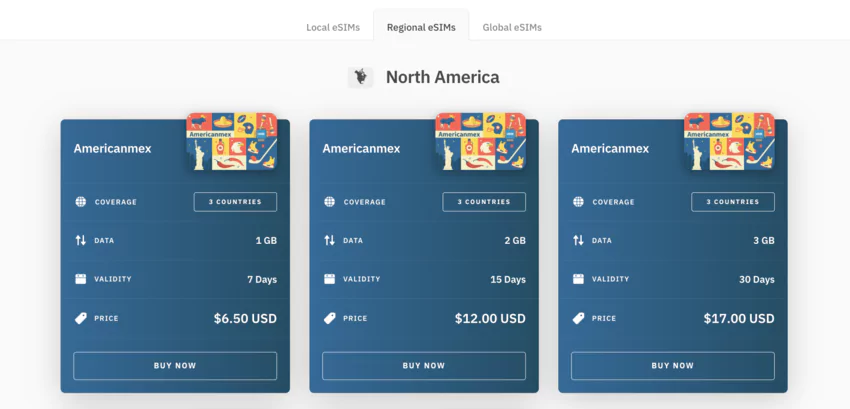The height and width of the screenshot is (409, 850).
Task: Click the Americanmex title on the 1 GB card
Action: (112, 149)
